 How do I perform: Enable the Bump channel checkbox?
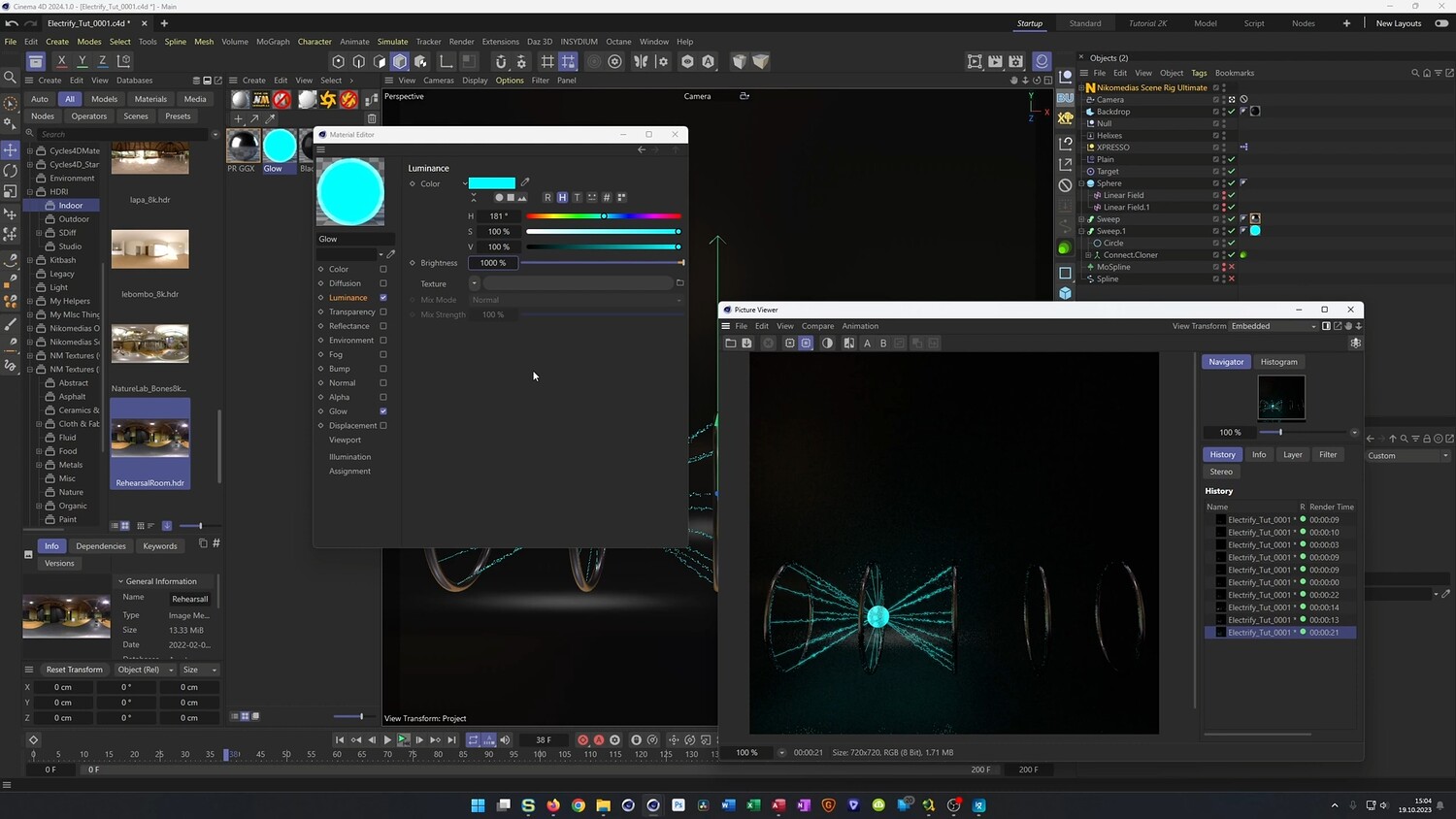click(x=383, y=369)
